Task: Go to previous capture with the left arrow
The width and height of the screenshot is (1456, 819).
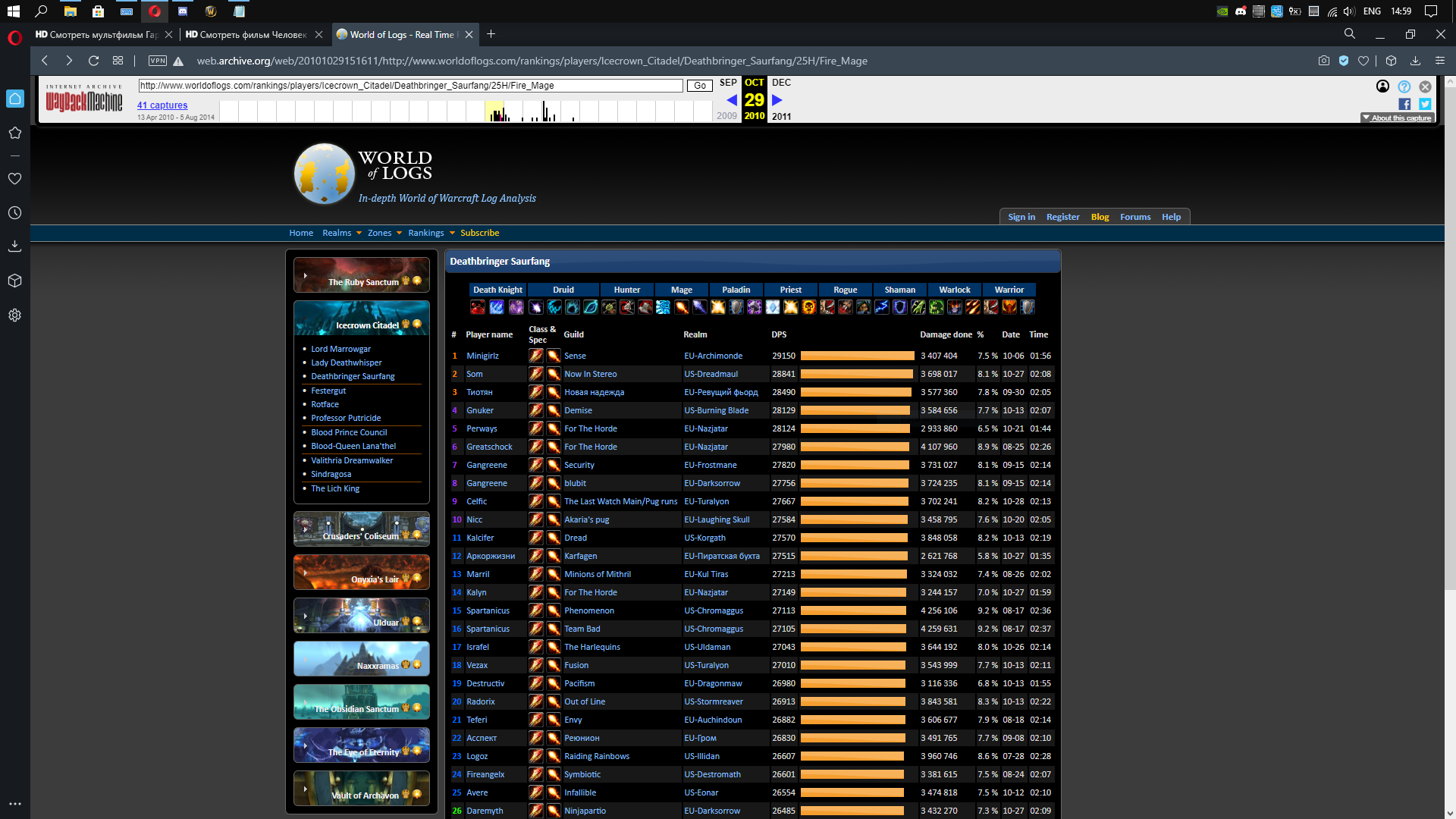Action: (732, 100)
